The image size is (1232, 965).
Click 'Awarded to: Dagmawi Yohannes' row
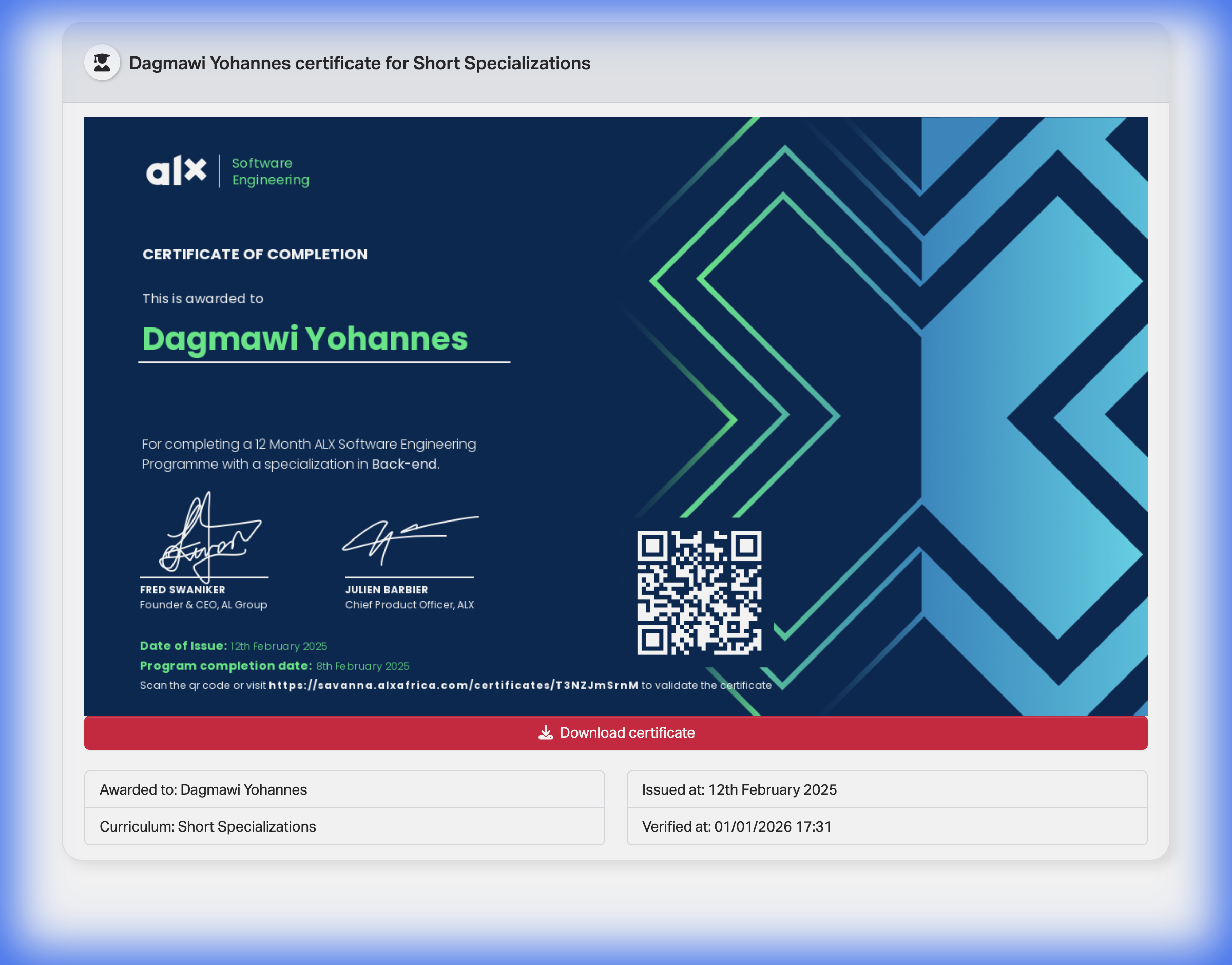(344, 789)
